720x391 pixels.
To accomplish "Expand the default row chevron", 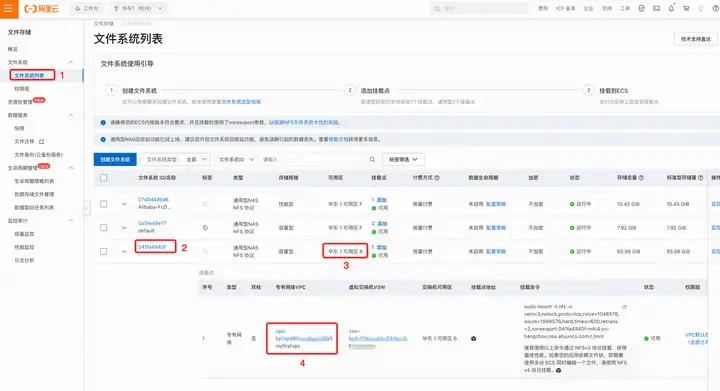I will 124,228.
